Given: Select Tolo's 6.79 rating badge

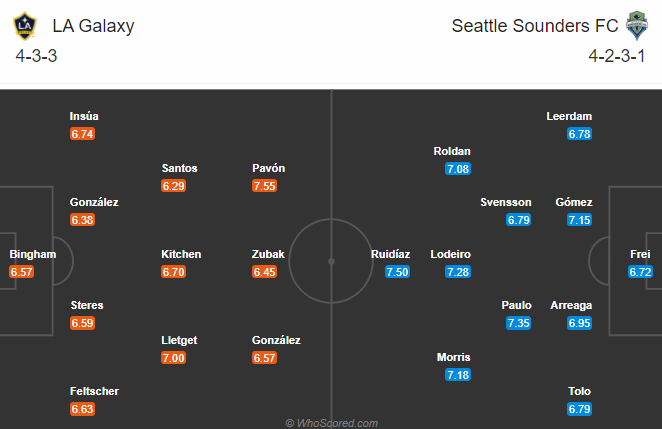Looking at the screenshot, I should [580, 409].
